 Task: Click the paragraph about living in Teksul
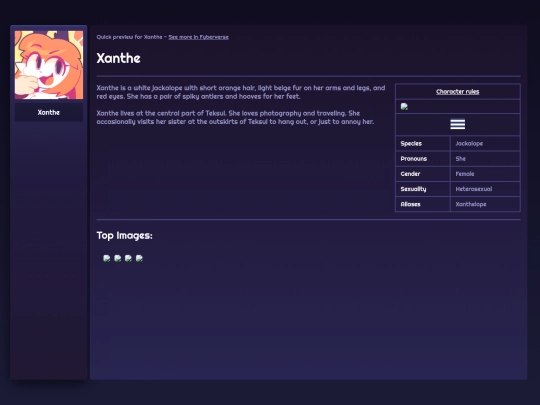tap(235, 117)
